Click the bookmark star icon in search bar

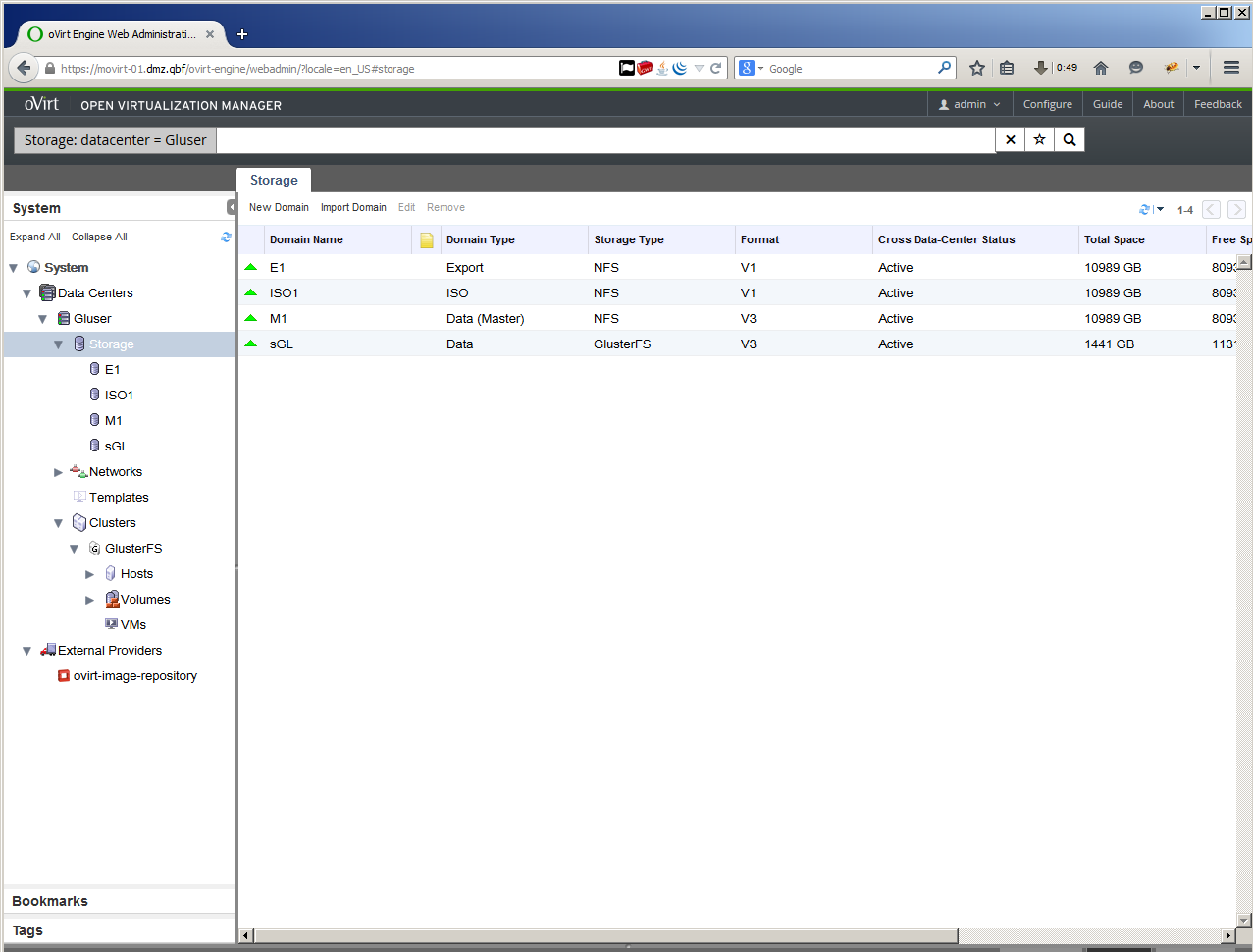pos(1039,140)
